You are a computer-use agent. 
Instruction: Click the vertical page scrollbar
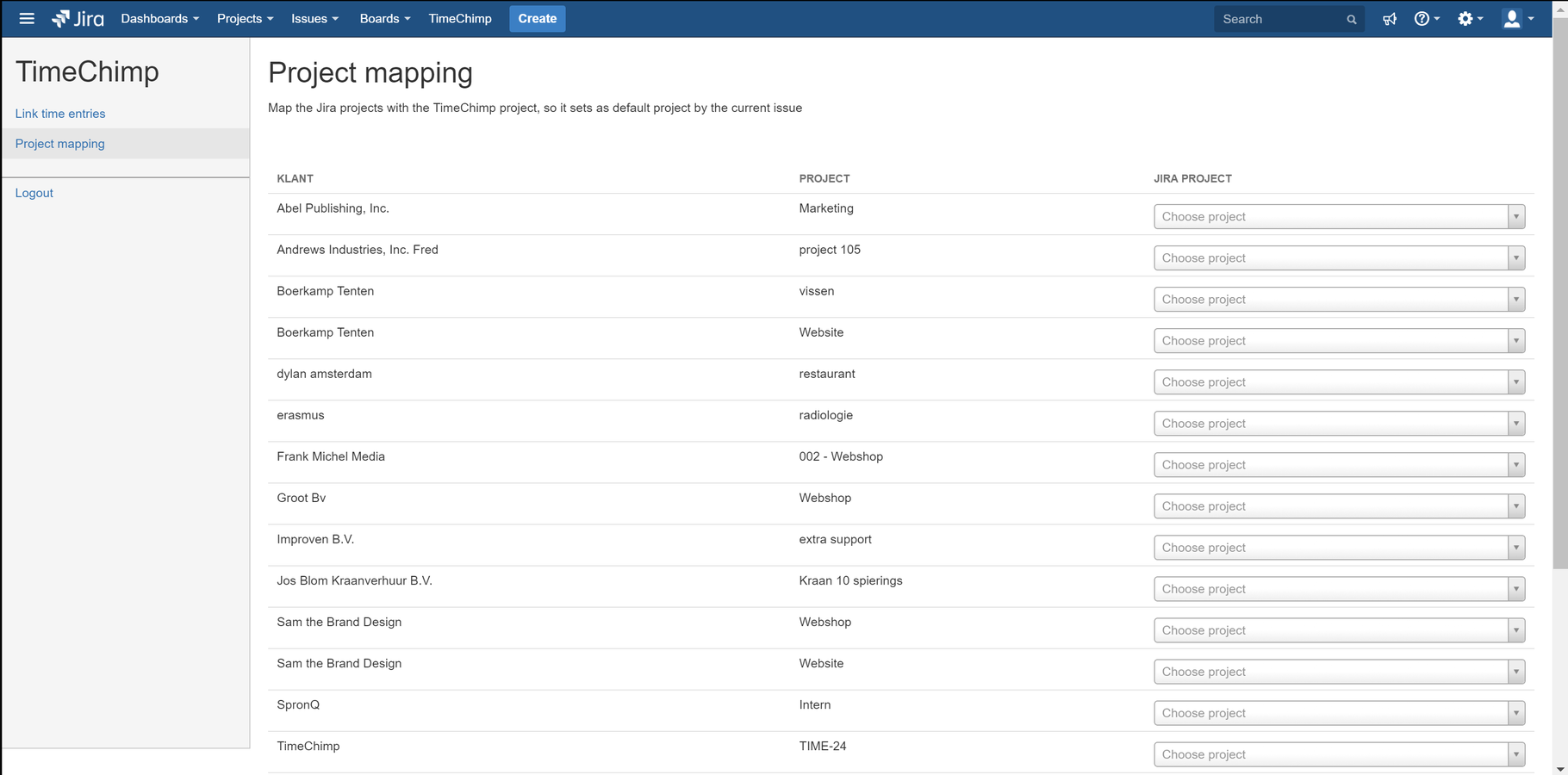1560,293
